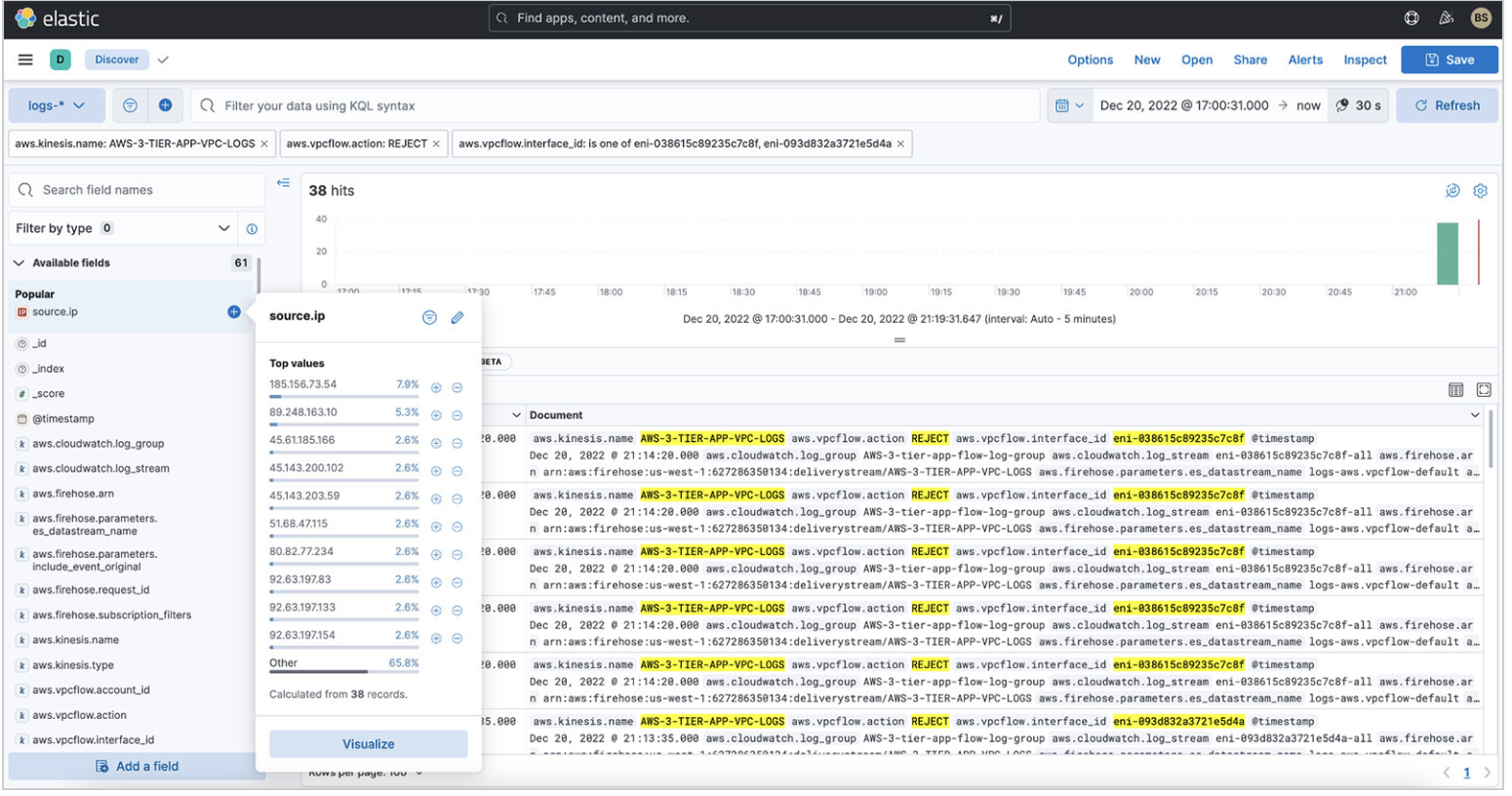The image size is (1512, 796).
Task: Switch documents to grid view with table icon
Action: point(1456,388)
